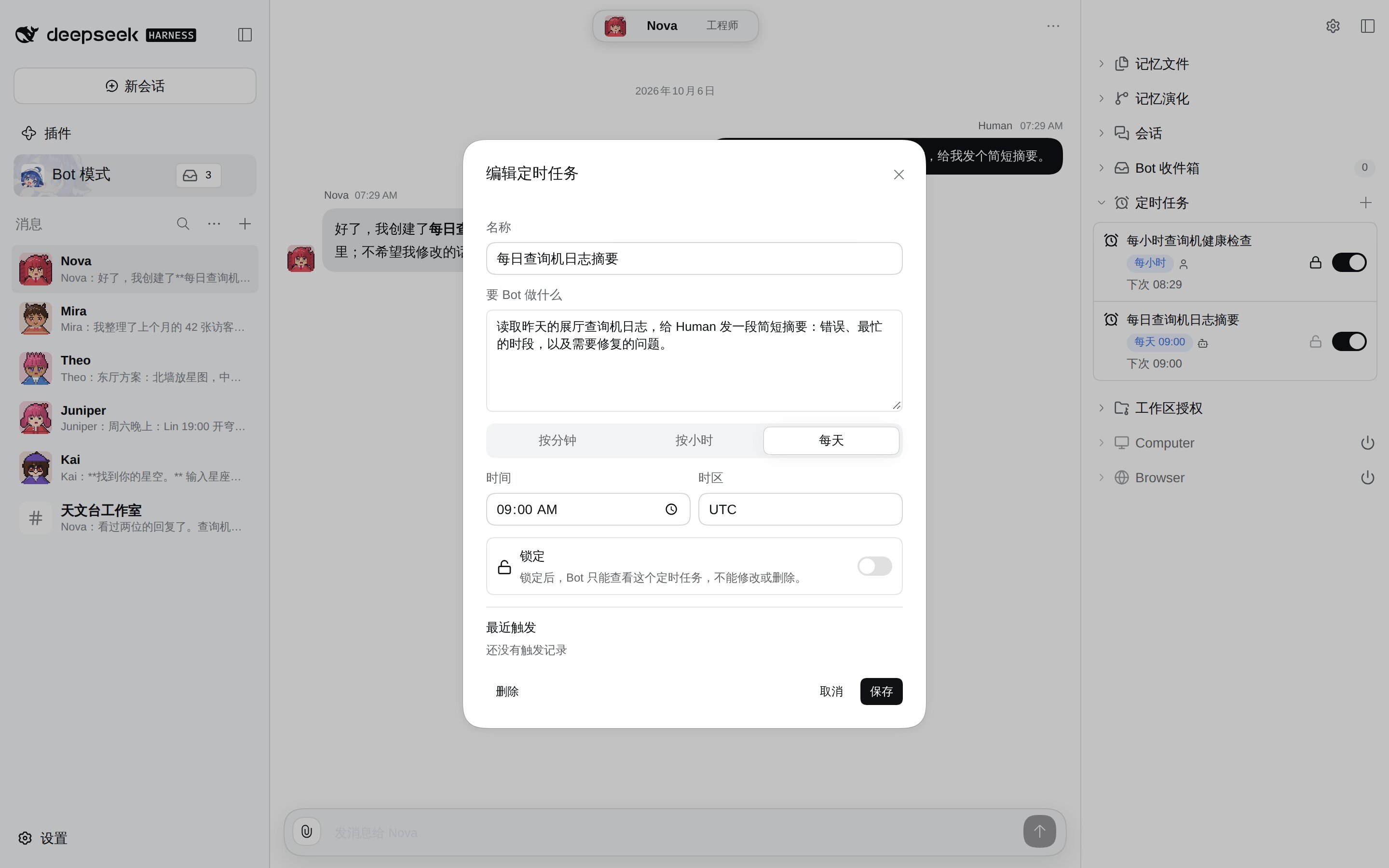Click alarm icon of 每日查询机日志摘要 card
Viewport: 1389px width, 868px height.
1111,320
